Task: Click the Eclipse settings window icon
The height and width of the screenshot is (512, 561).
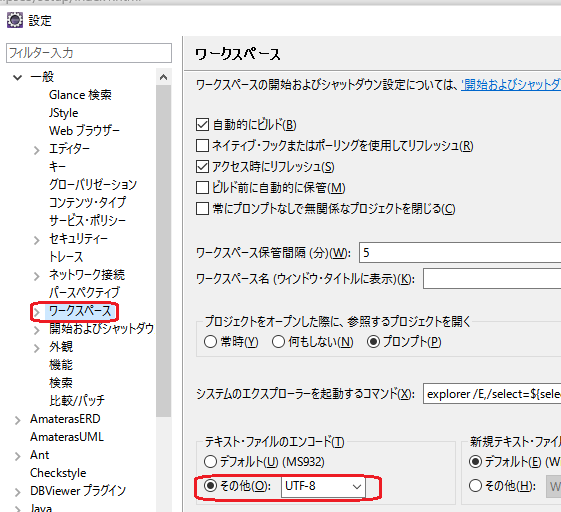Action: click(x=15, y=20)
